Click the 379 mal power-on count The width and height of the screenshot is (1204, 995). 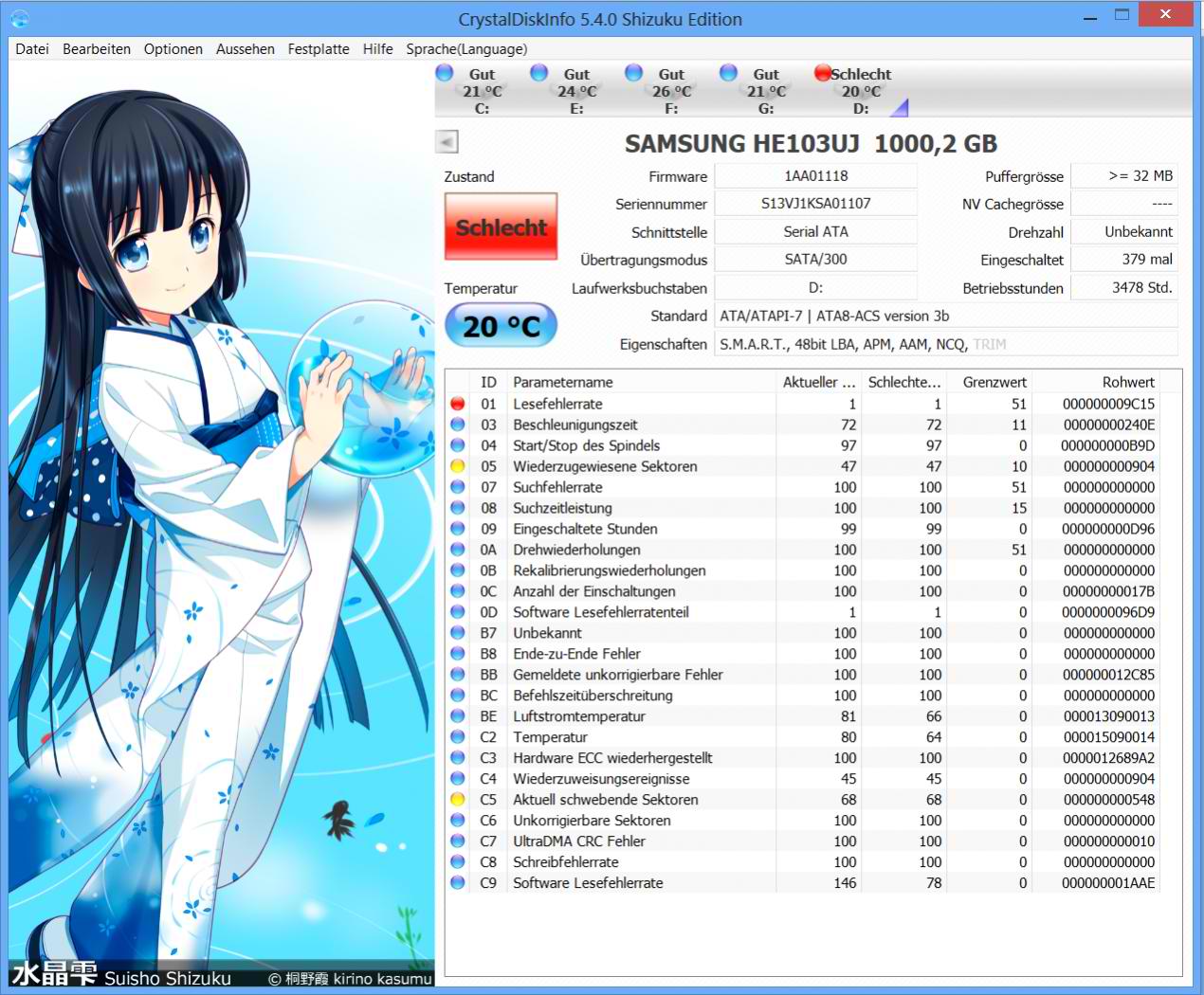(1124, 260)
